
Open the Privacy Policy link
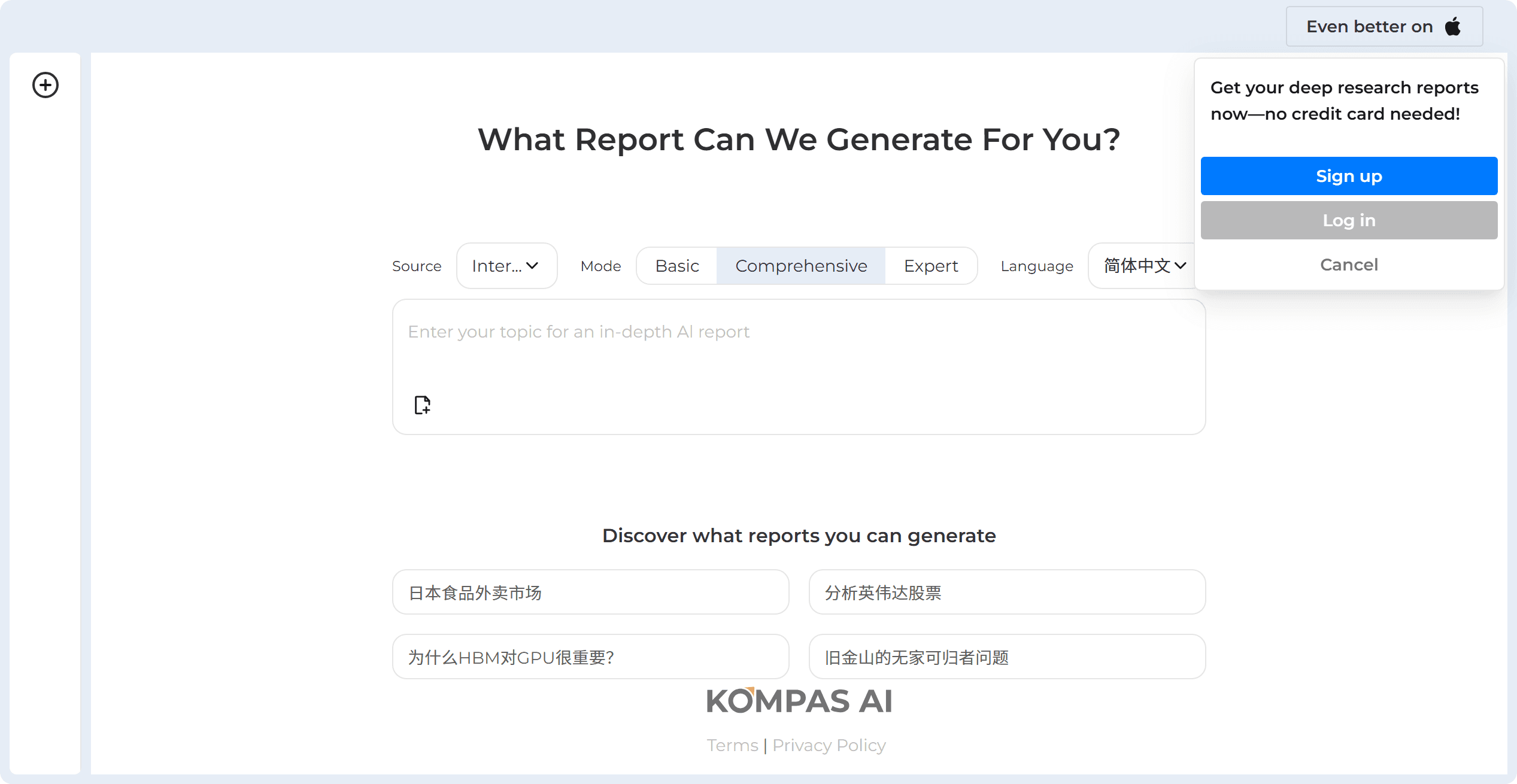click(x=829, y=745)
